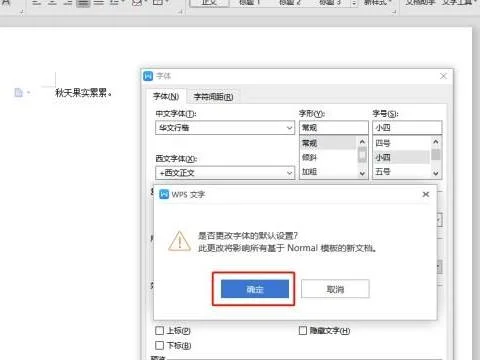Viewport: 480px width, 360px height.
Task: Open the paragraph group dialog launcher in the ribbon
Action: point(180,12)
